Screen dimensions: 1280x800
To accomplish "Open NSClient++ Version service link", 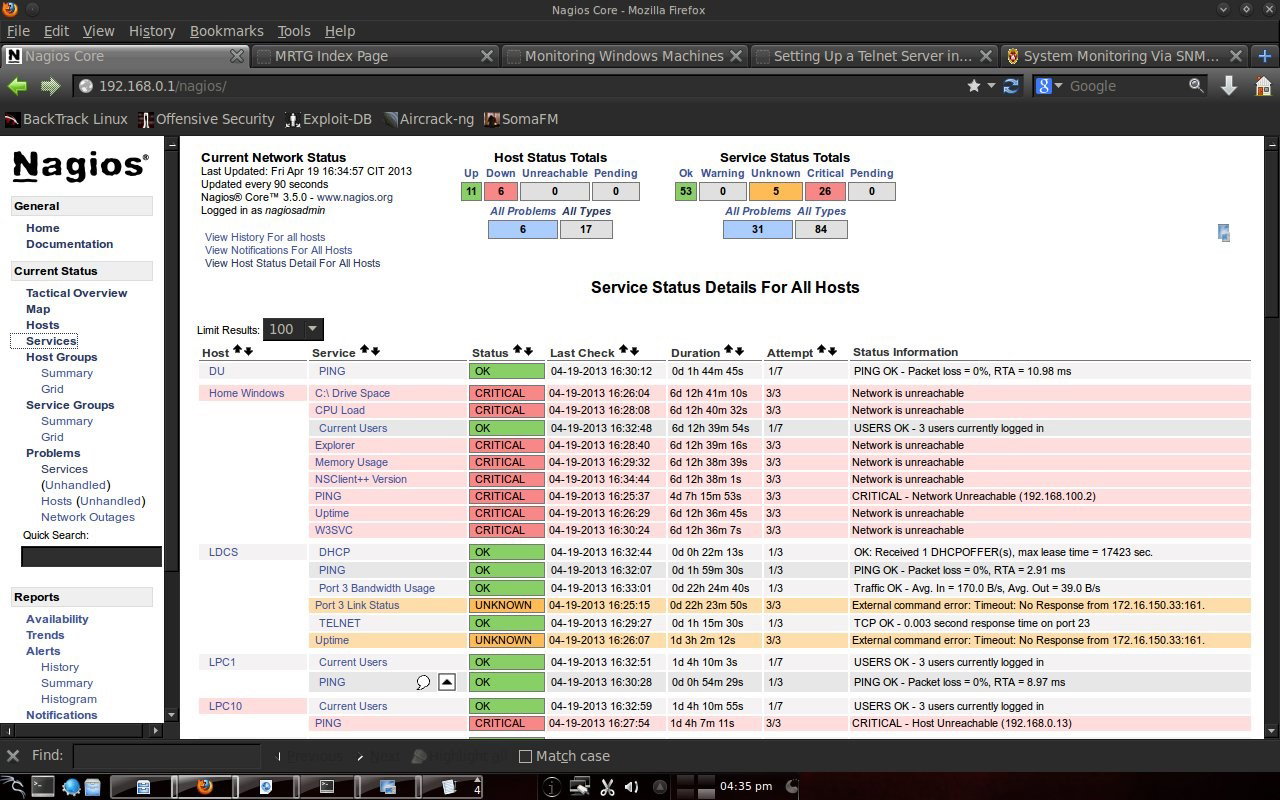I will (361, 479).
